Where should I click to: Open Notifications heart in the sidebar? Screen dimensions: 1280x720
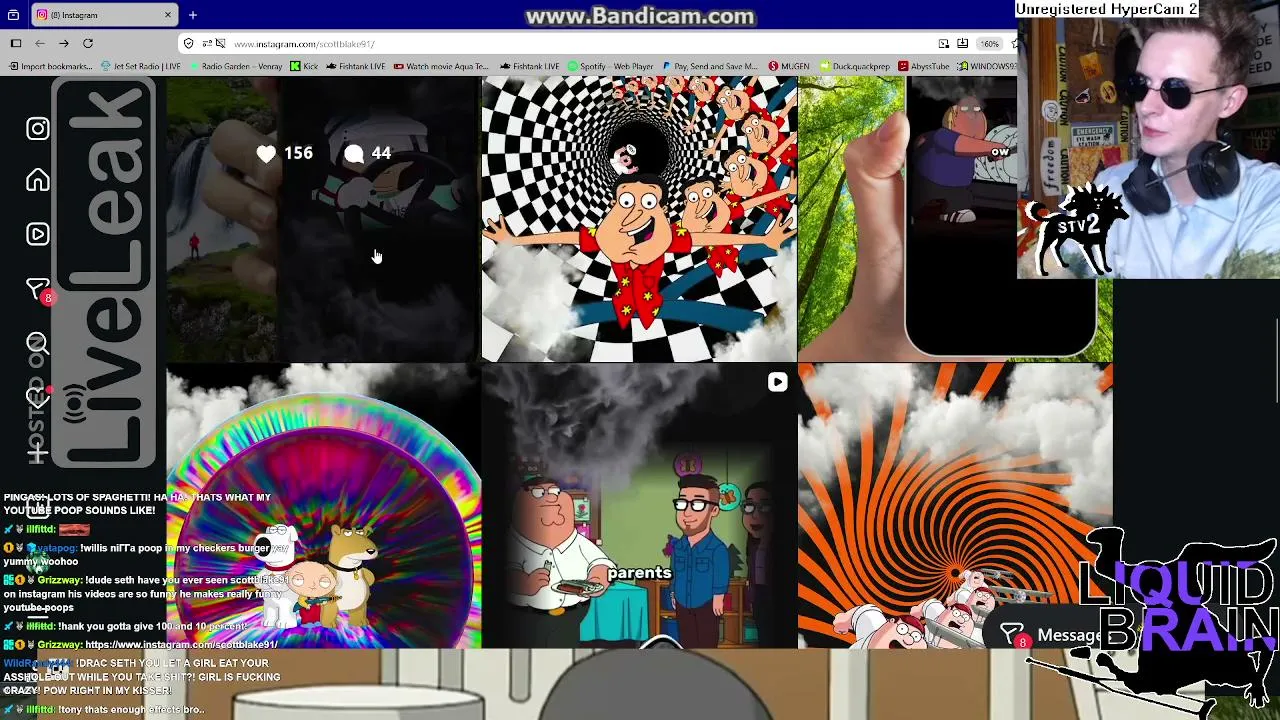click(x=38, y=397)
